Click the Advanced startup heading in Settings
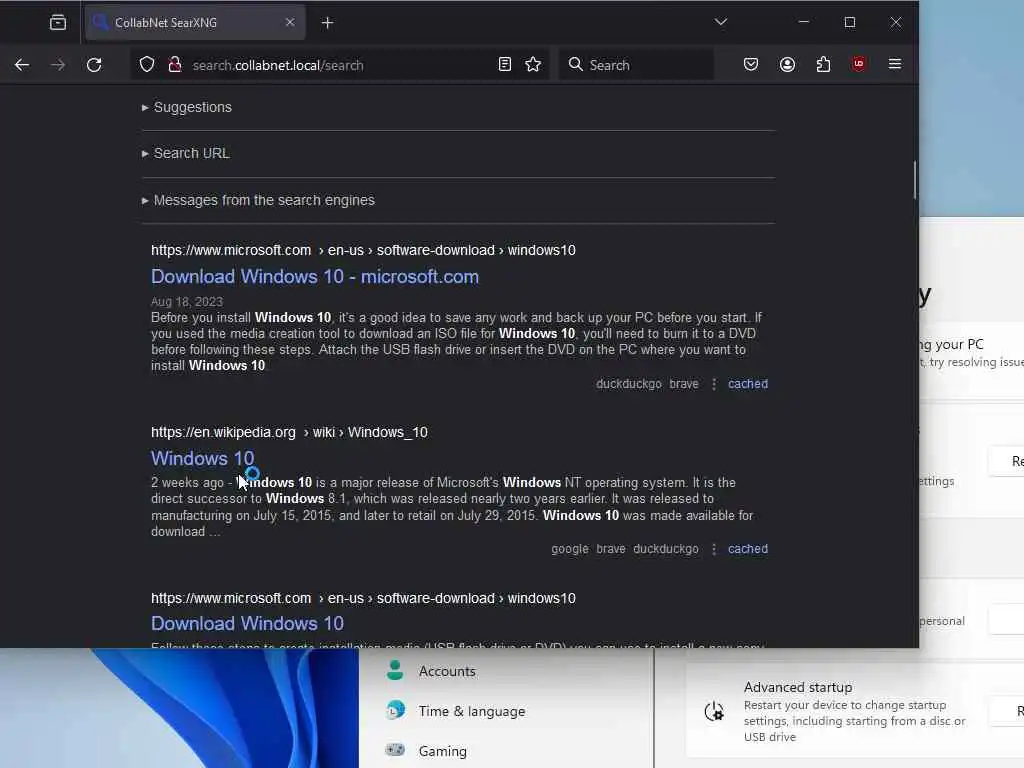This screenshot has height=768, width=1024. click(x=798, y=688)
